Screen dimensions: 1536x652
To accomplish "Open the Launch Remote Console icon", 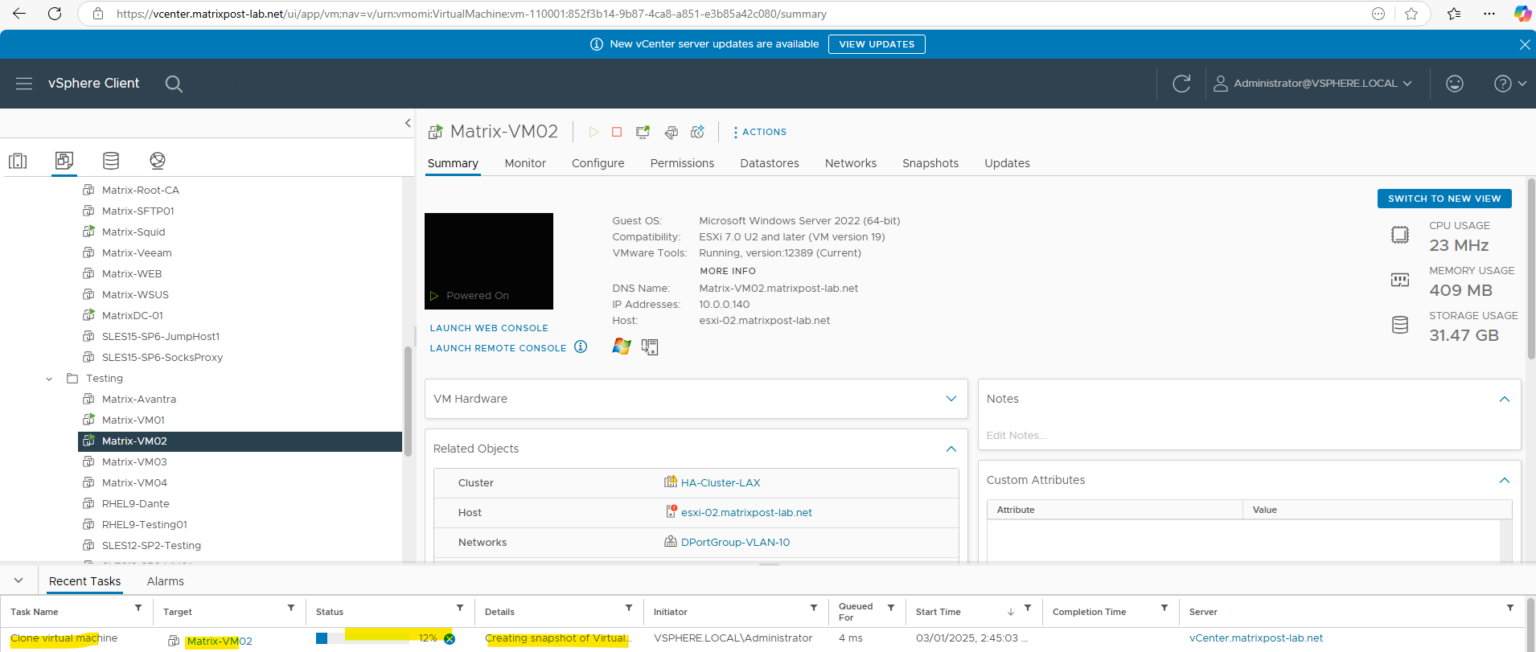I will pyautogui.click(x=643, y=131).
